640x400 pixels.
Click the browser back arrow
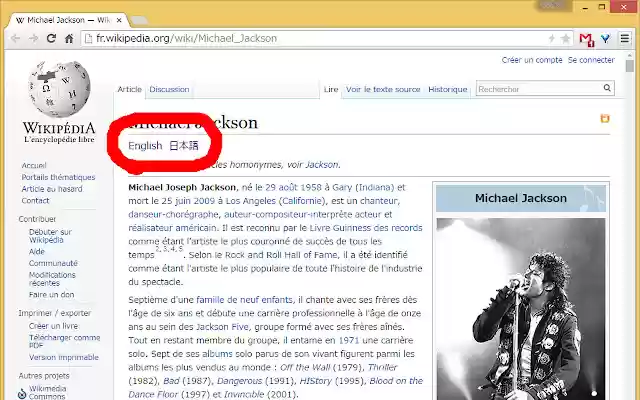pos(15,39)
